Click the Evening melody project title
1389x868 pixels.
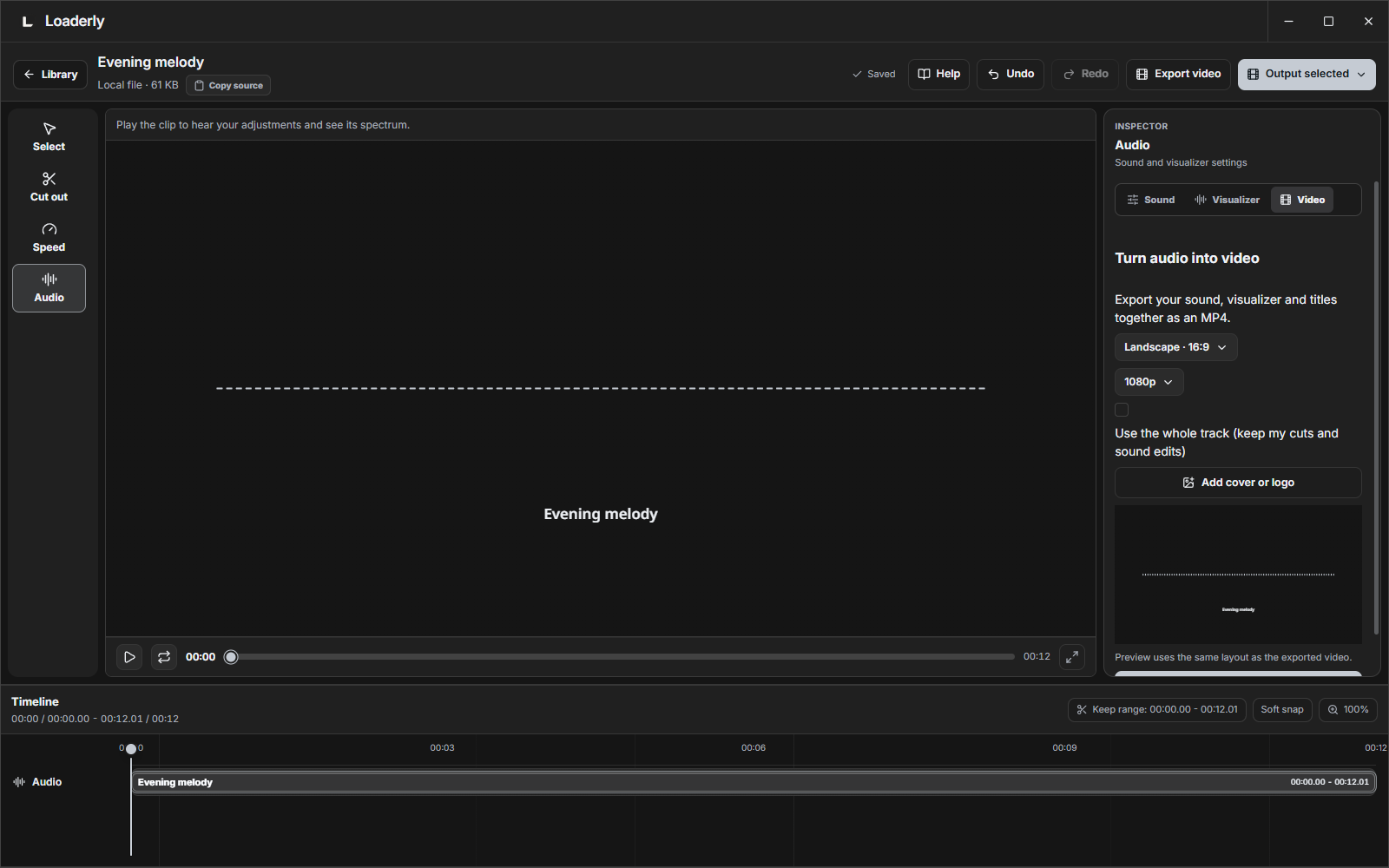[x=151, y=62]
